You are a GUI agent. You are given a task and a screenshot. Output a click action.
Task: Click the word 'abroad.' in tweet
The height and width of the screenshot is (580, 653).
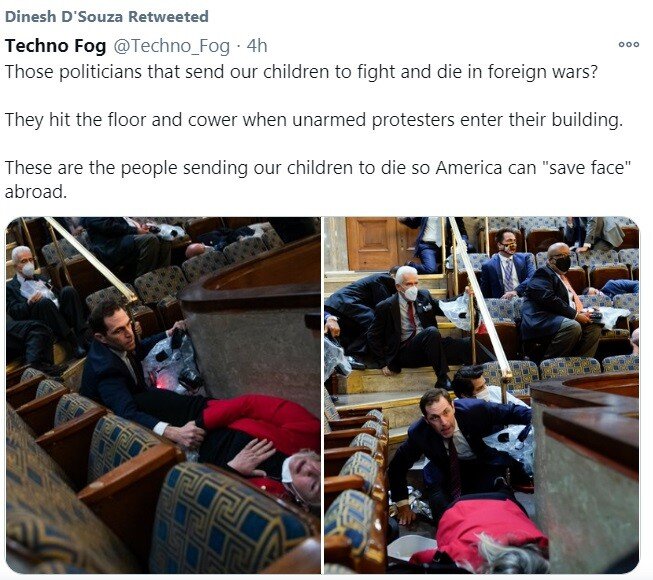[x=36, y=192]
